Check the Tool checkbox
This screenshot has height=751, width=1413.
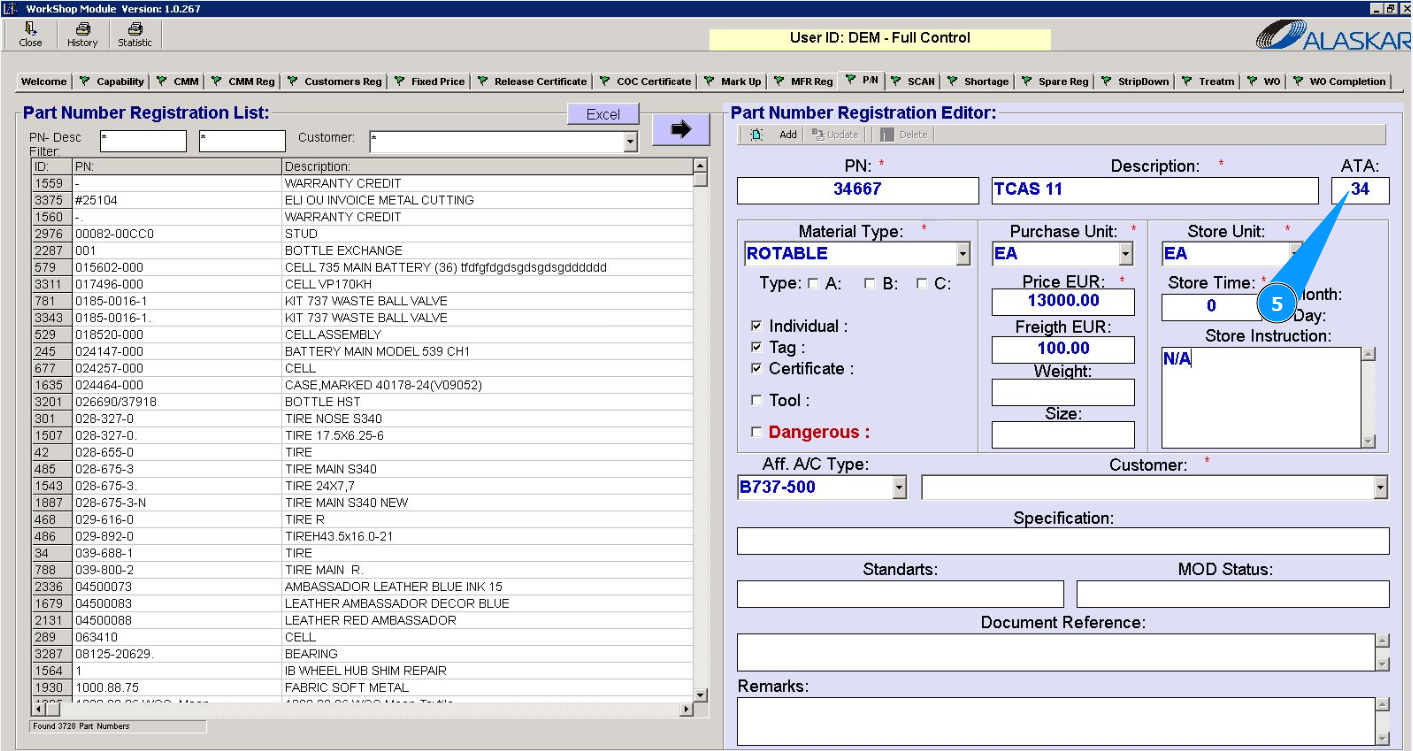[x=756, y=401]
